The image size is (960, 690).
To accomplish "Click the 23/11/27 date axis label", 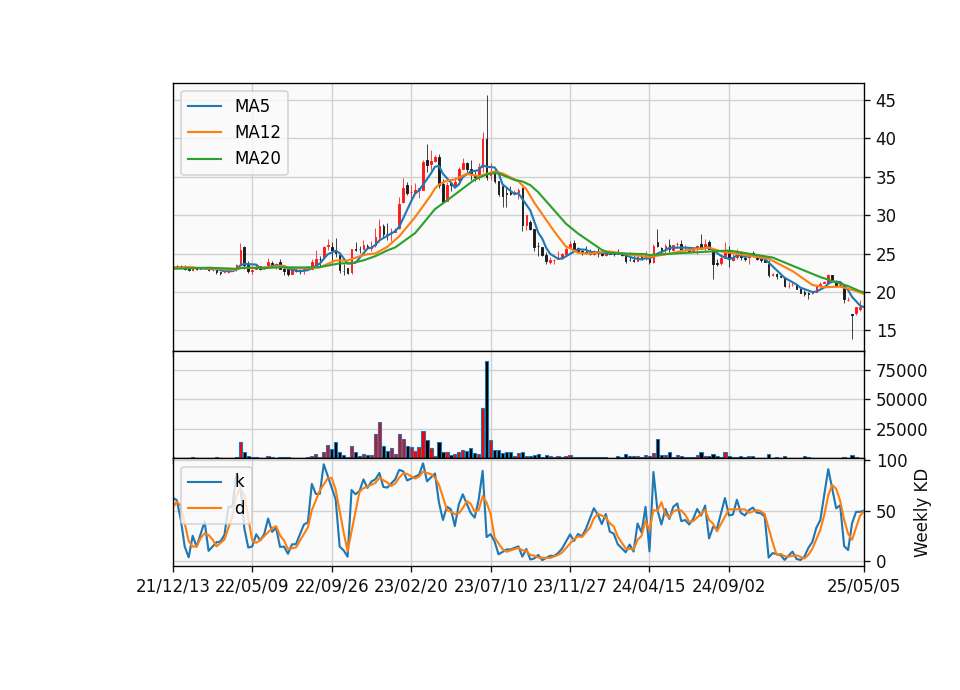I will pyautogui.click(x=570, y=586).
